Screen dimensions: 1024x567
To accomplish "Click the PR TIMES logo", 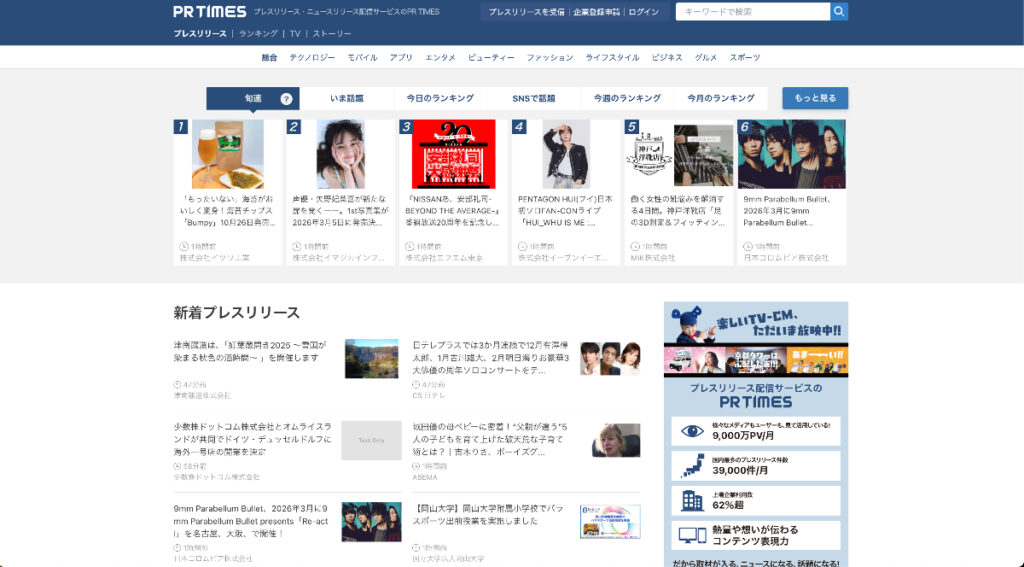I will pyautogui.click(x=209, y=12).
